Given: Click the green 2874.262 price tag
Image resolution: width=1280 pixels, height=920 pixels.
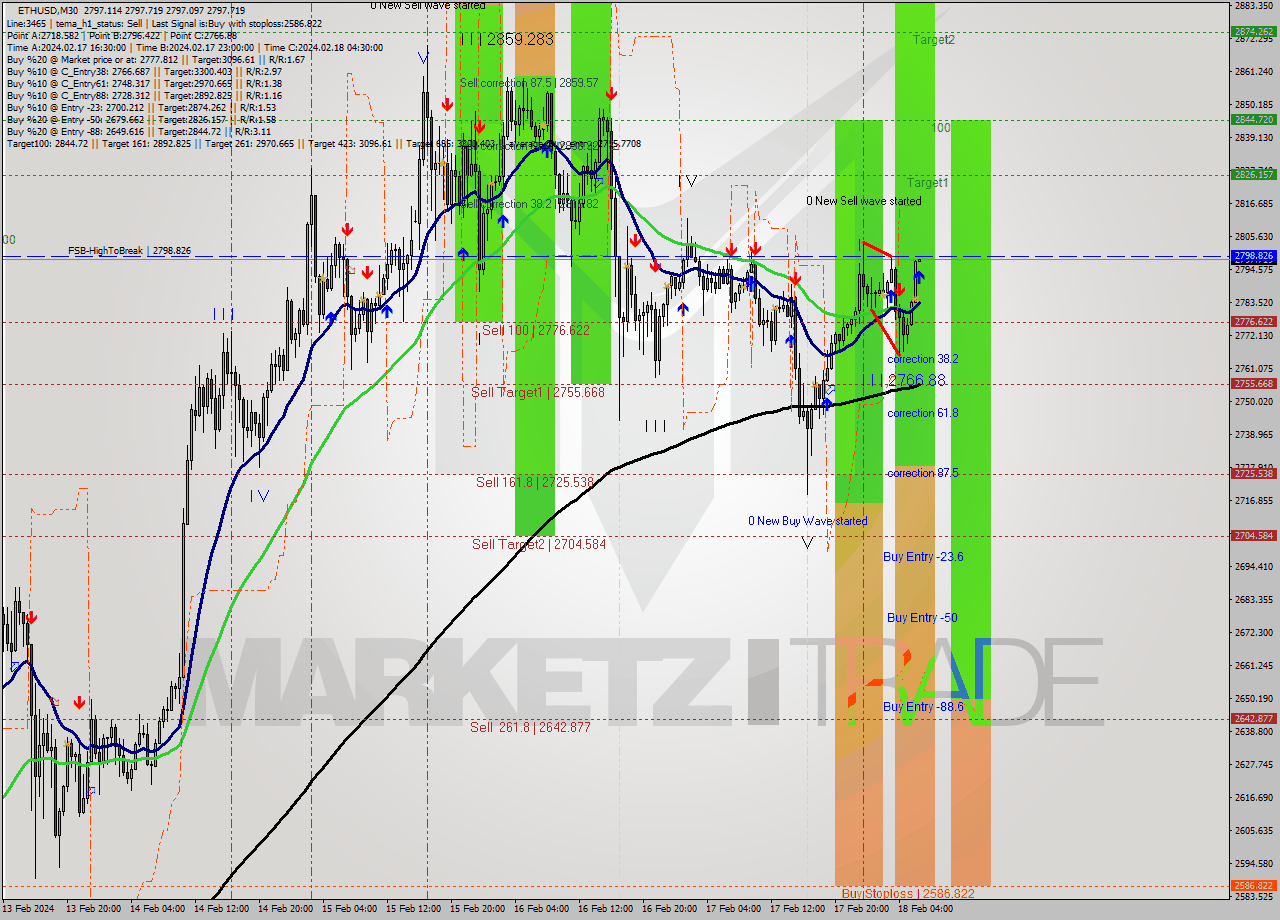Looking at the screenshot, I should 1254,31.
